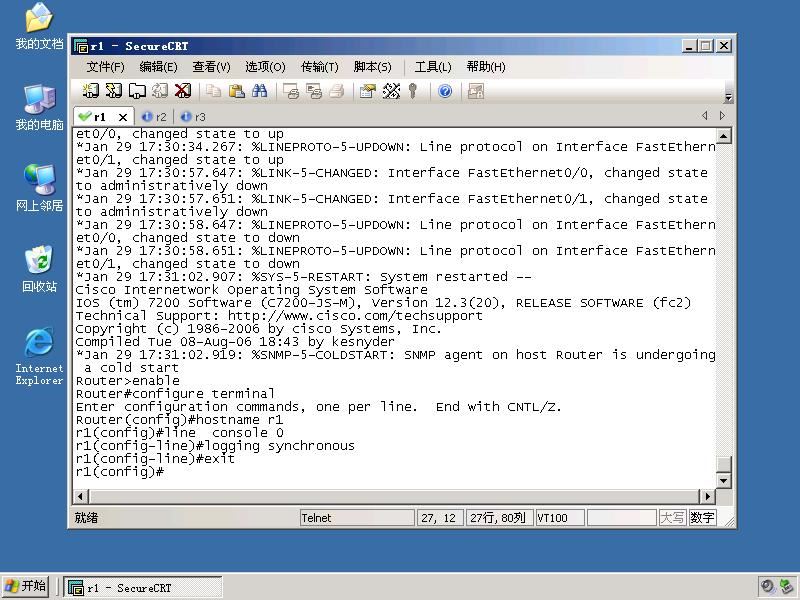Click the Disconnect icon with red X

click(183, 91)
